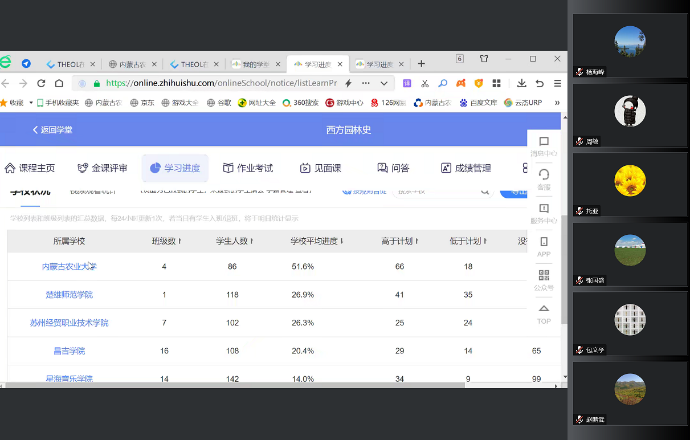The width and height of the screenshot is (690, 440).
Task: Click the magnifier icon in the school search box
Action: pyautogui.click(x=484, y=190)
